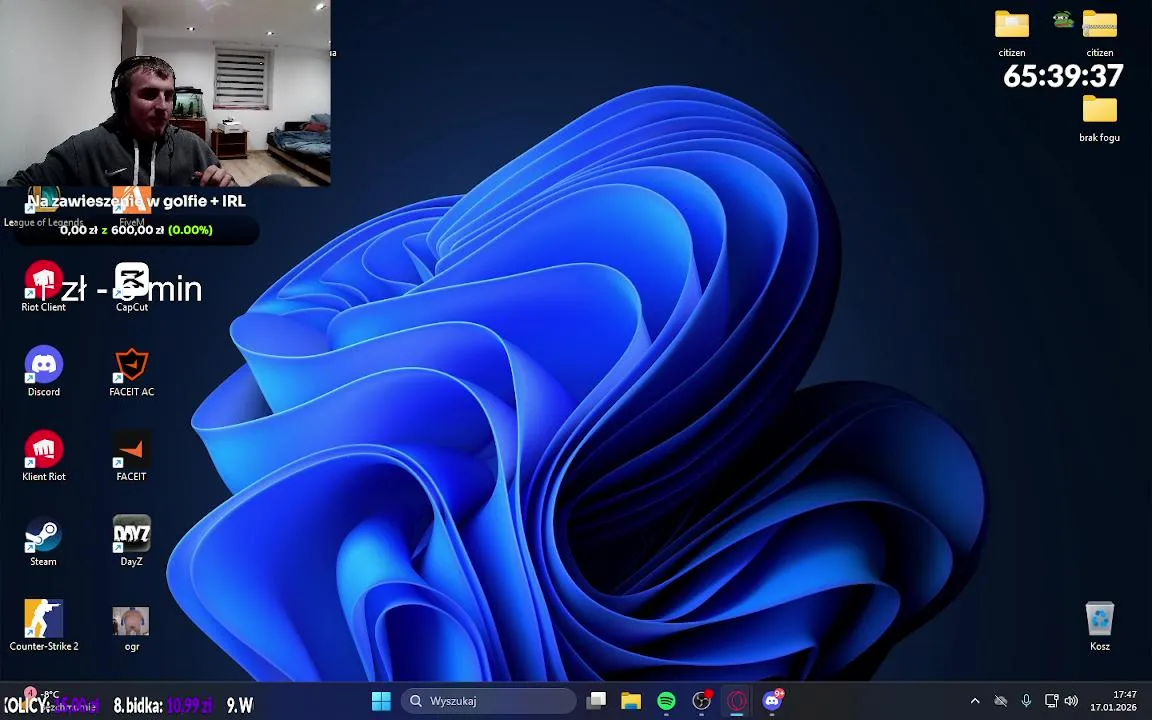
Task: Click the cloud sync tray icon
Action: pyautogui.click(x=1001, y=701)
